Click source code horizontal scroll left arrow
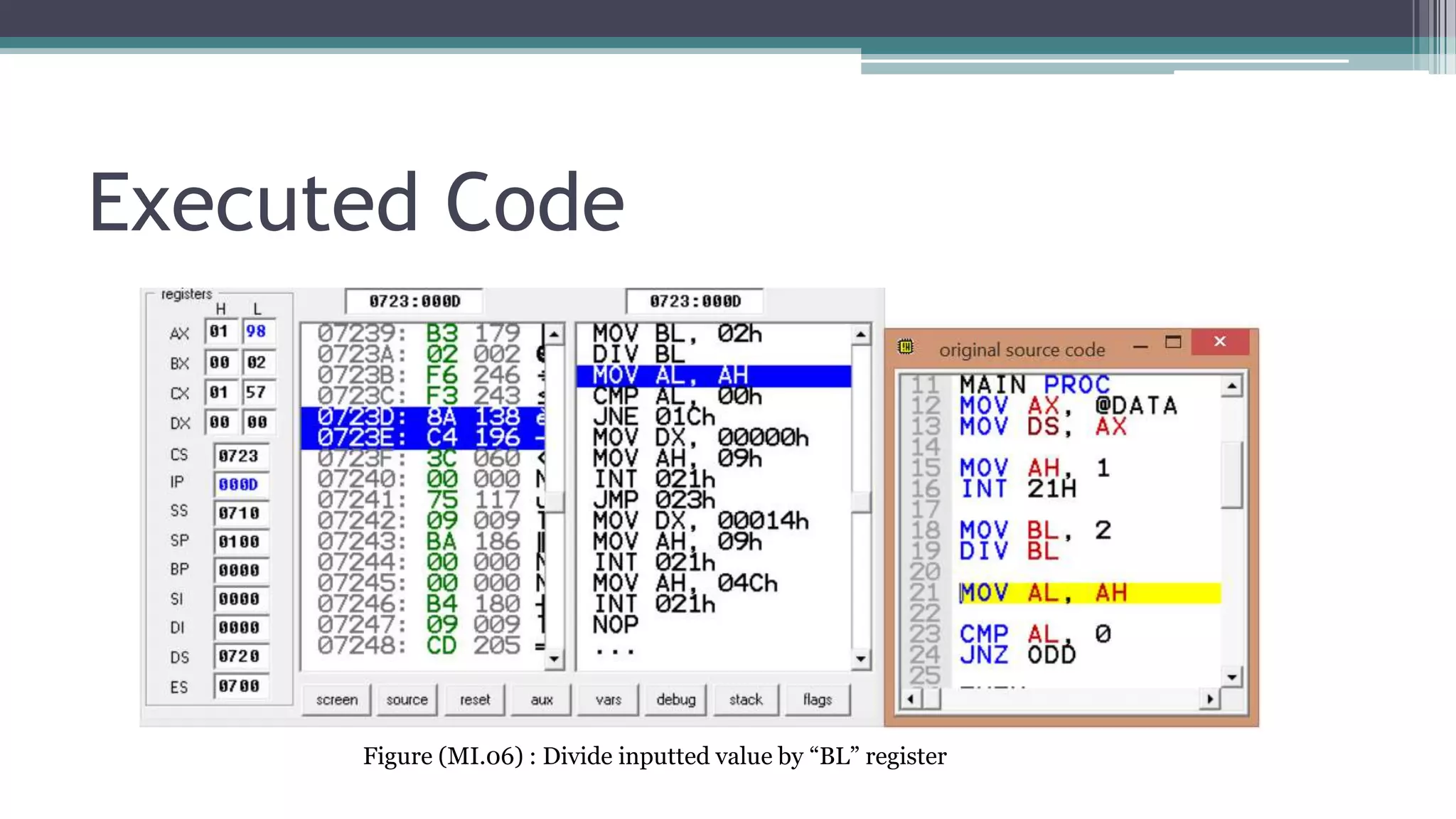The width and height of the screenshot is (1456, 819). [x=910, y=700]
